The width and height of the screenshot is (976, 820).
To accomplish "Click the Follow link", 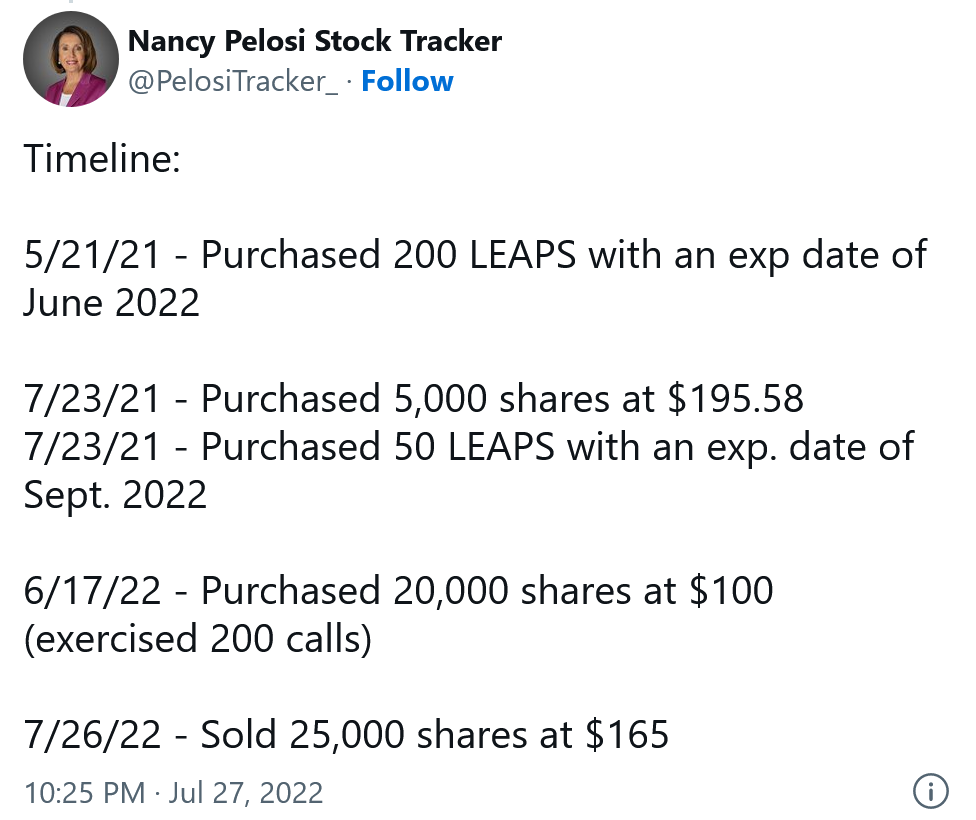I will (x=407, y=81).
